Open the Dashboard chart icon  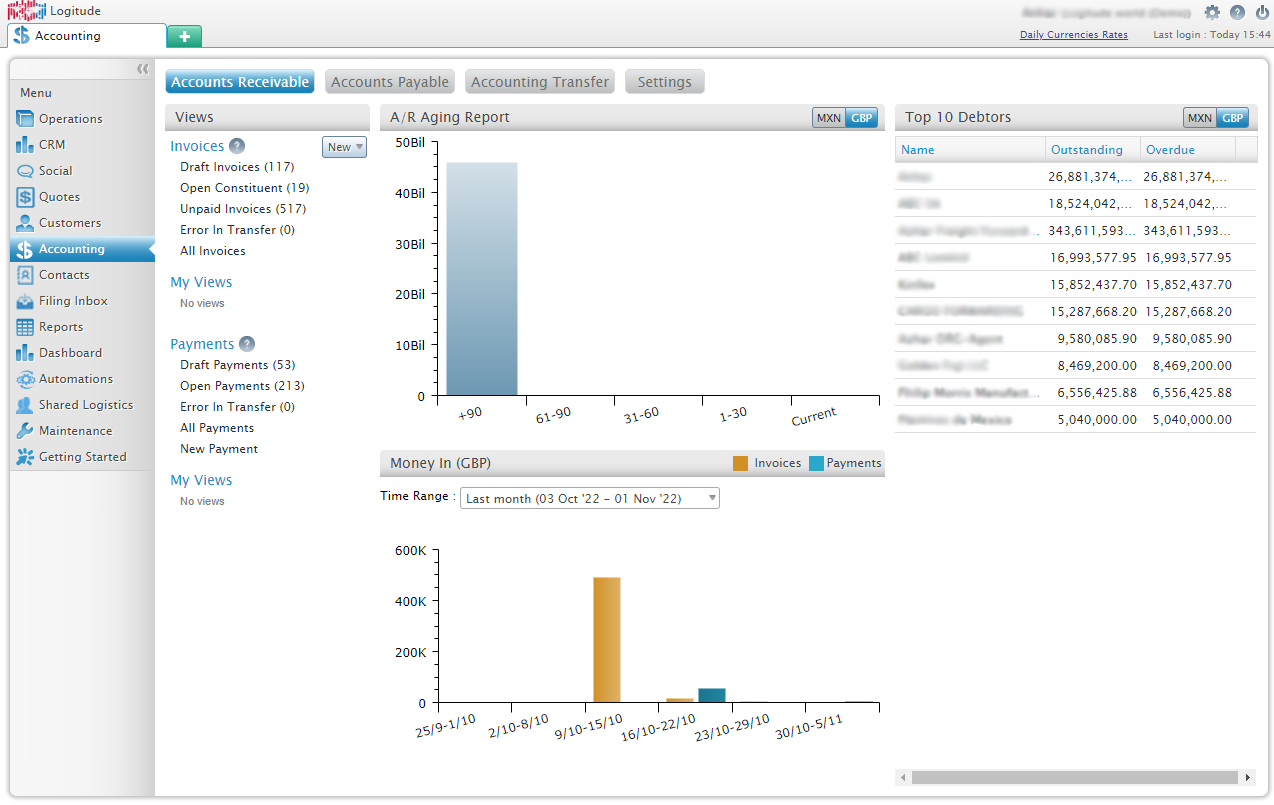point(25,352)
